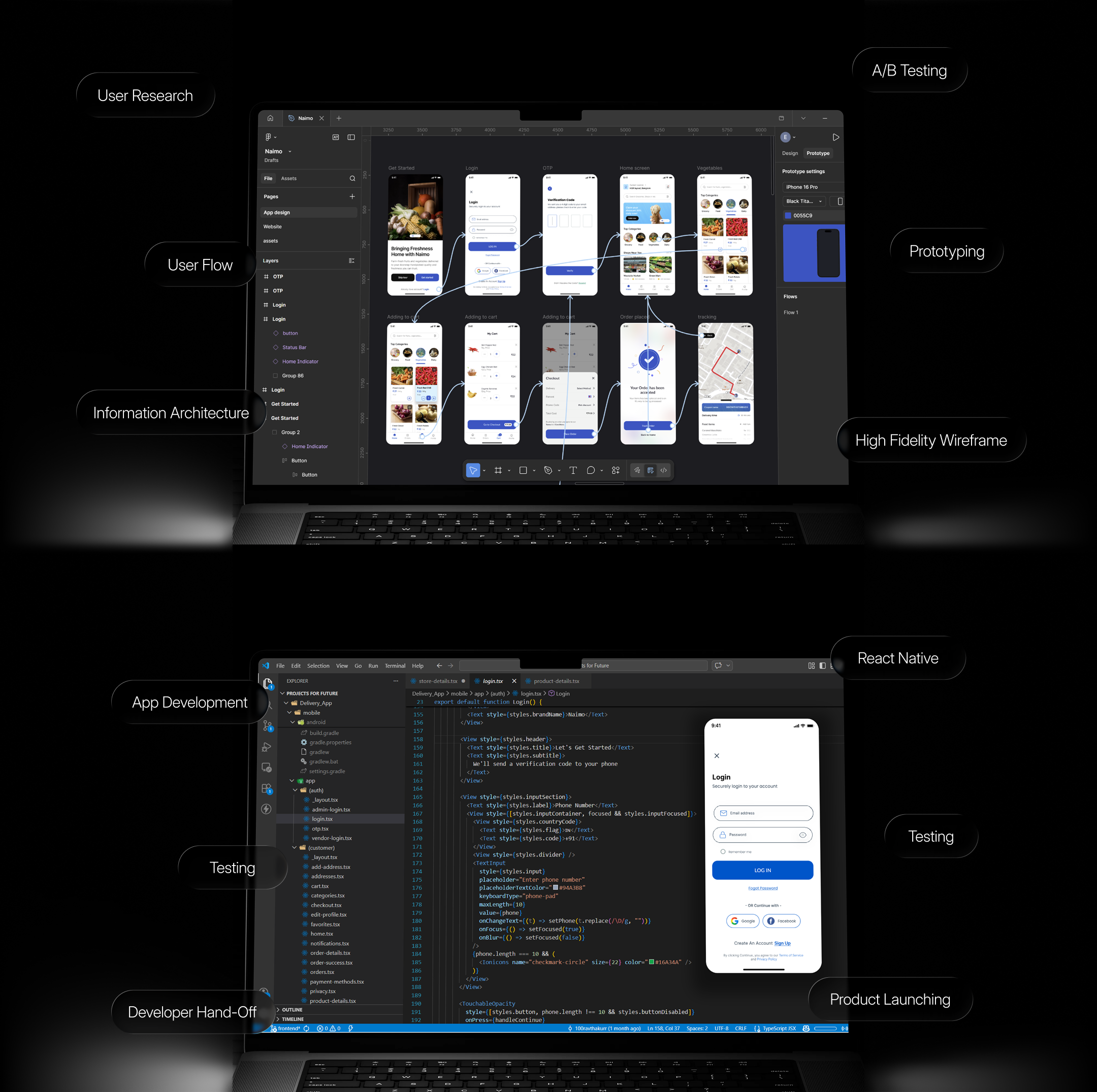Expand the OUTLINE section in Explorer
The width and height of the screenshot is (1097, 1092).
[x=292, y=1010]
